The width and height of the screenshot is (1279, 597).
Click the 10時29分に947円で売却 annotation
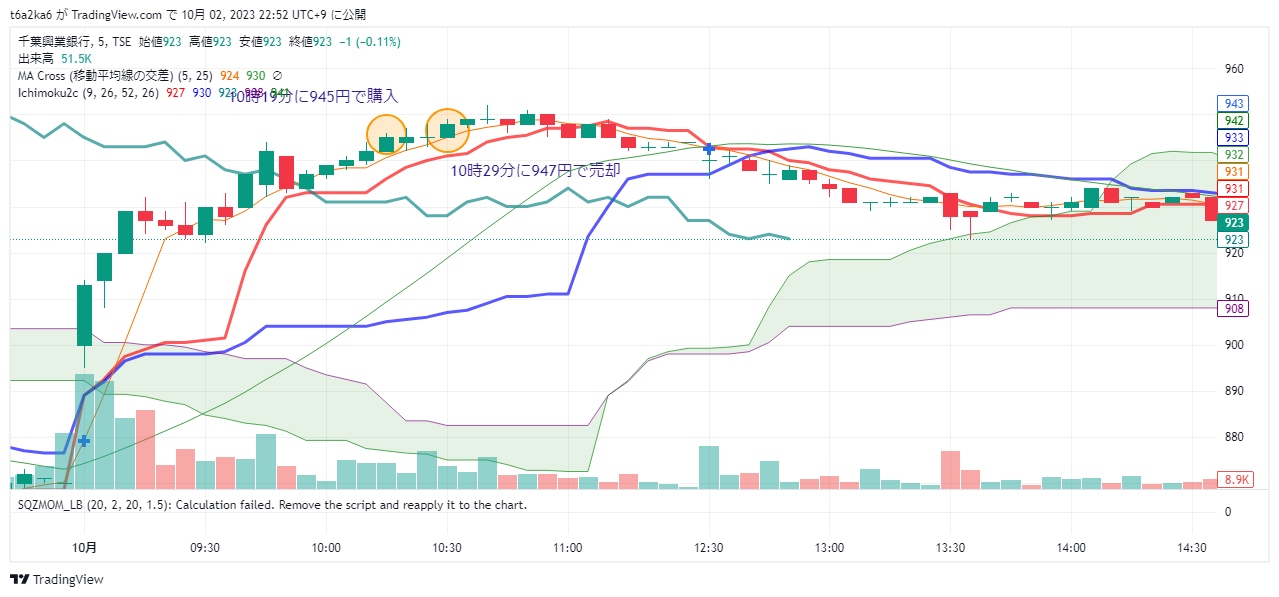(535, 171)
